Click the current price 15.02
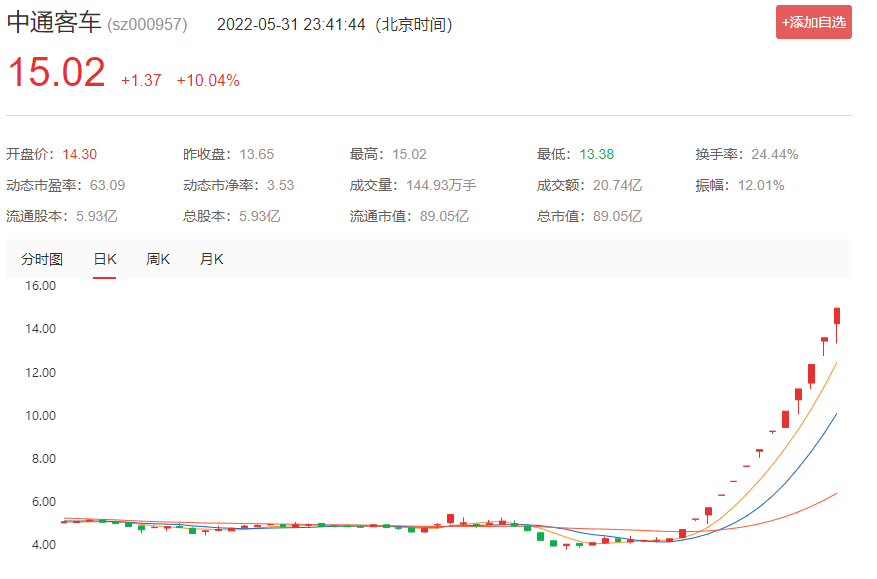Viewport: 877px width, 579px height. [56, 72]
